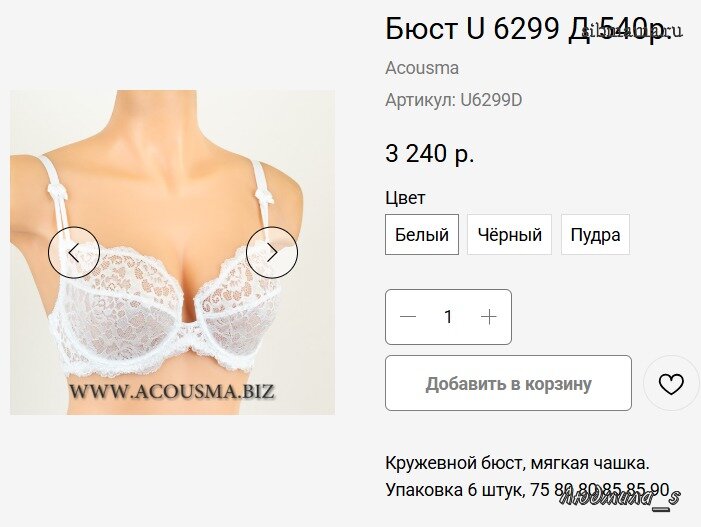
Task: Show the previous product photo
Action: (74, 253)
